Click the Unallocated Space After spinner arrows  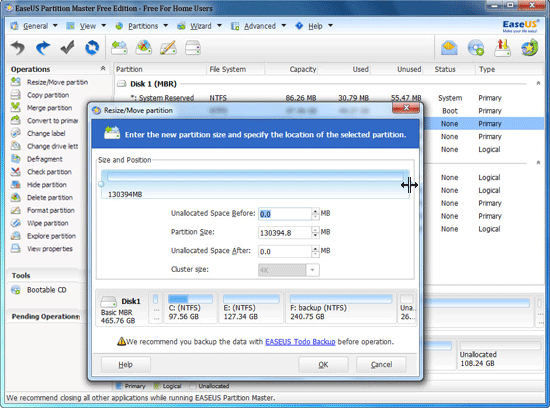point(315,251)
